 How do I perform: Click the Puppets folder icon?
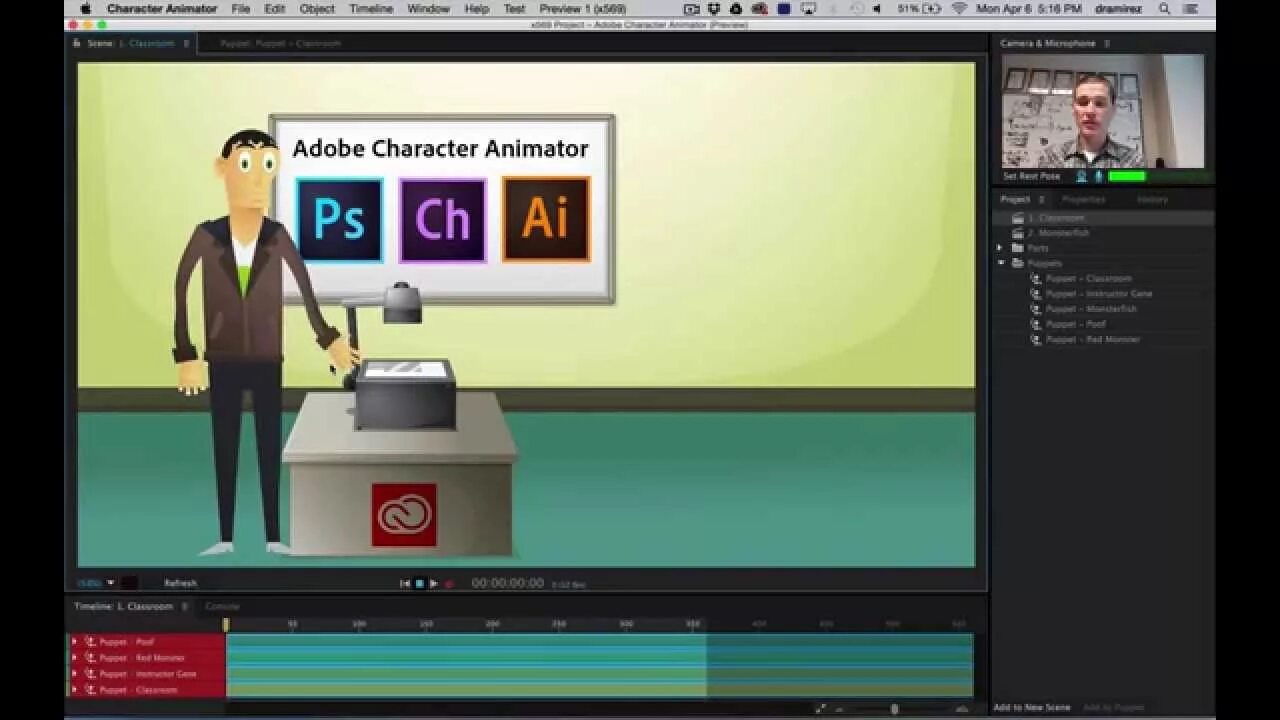click(x=1017, y=263)
